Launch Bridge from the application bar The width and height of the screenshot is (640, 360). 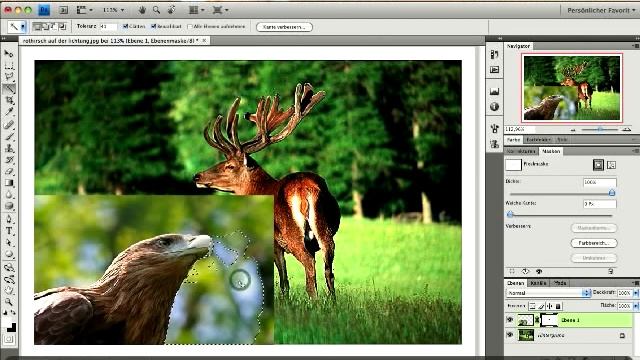(63, 10)
